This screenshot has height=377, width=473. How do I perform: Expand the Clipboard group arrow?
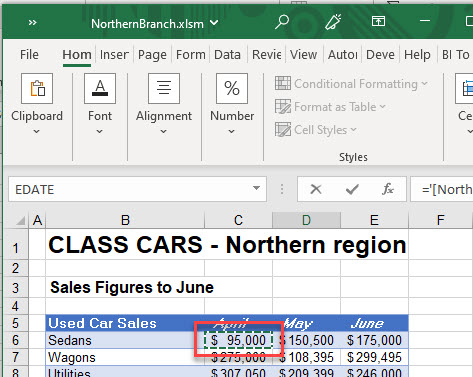click(x=37, y=132)
